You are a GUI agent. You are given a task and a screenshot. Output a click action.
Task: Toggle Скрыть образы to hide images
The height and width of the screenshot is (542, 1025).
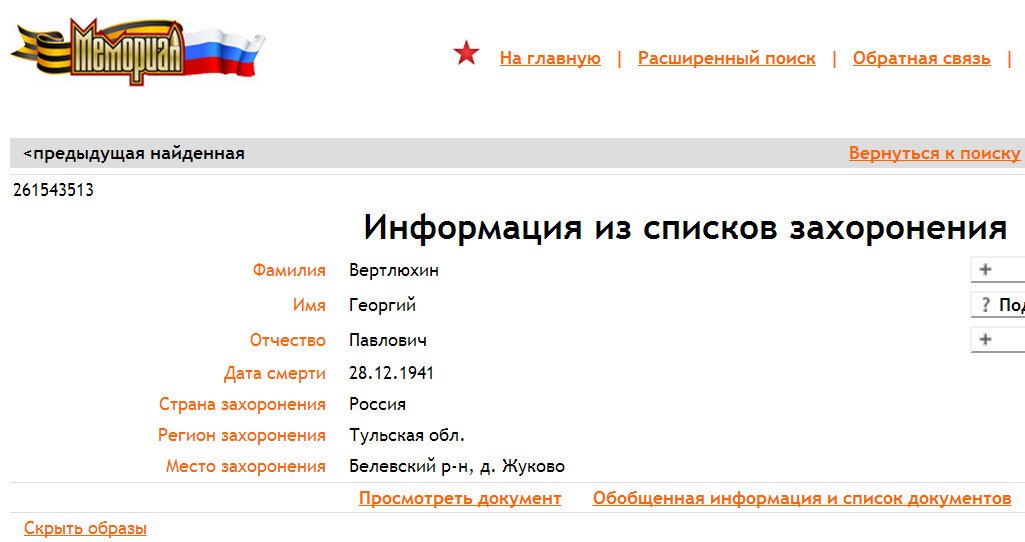[85, 528]
